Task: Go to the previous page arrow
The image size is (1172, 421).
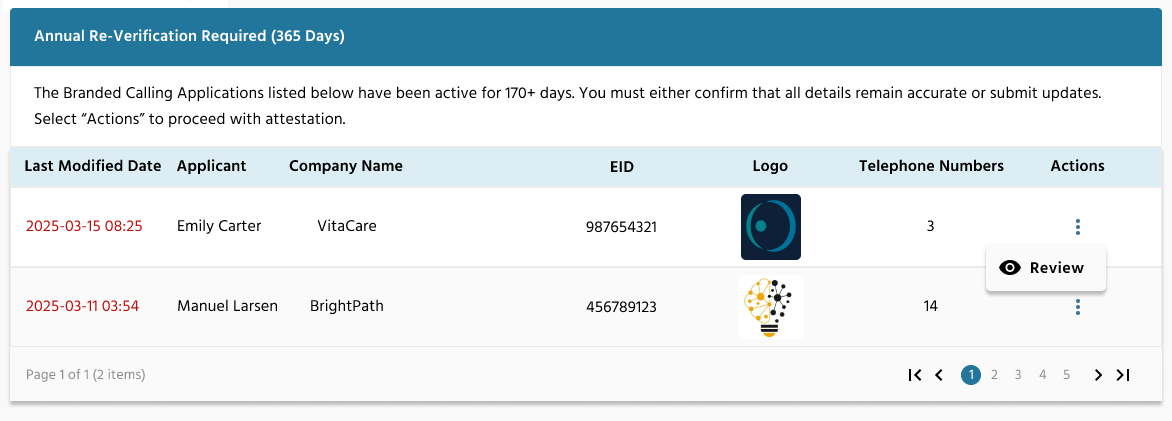Action: [x=940, y=375]
